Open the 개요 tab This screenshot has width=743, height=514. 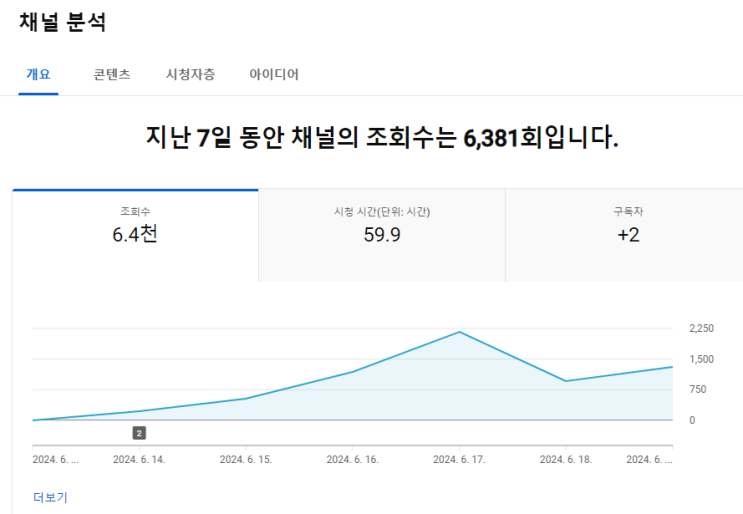pos(38,74)
